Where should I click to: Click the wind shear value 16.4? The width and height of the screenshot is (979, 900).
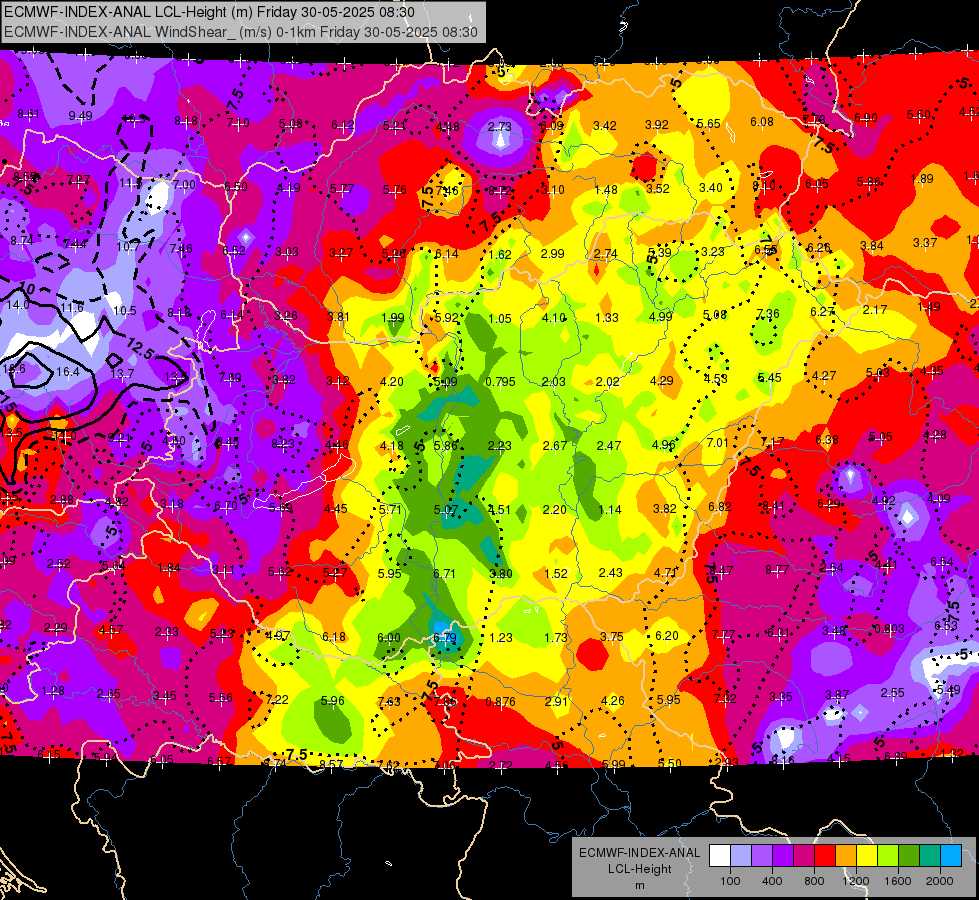coord(67,372)
